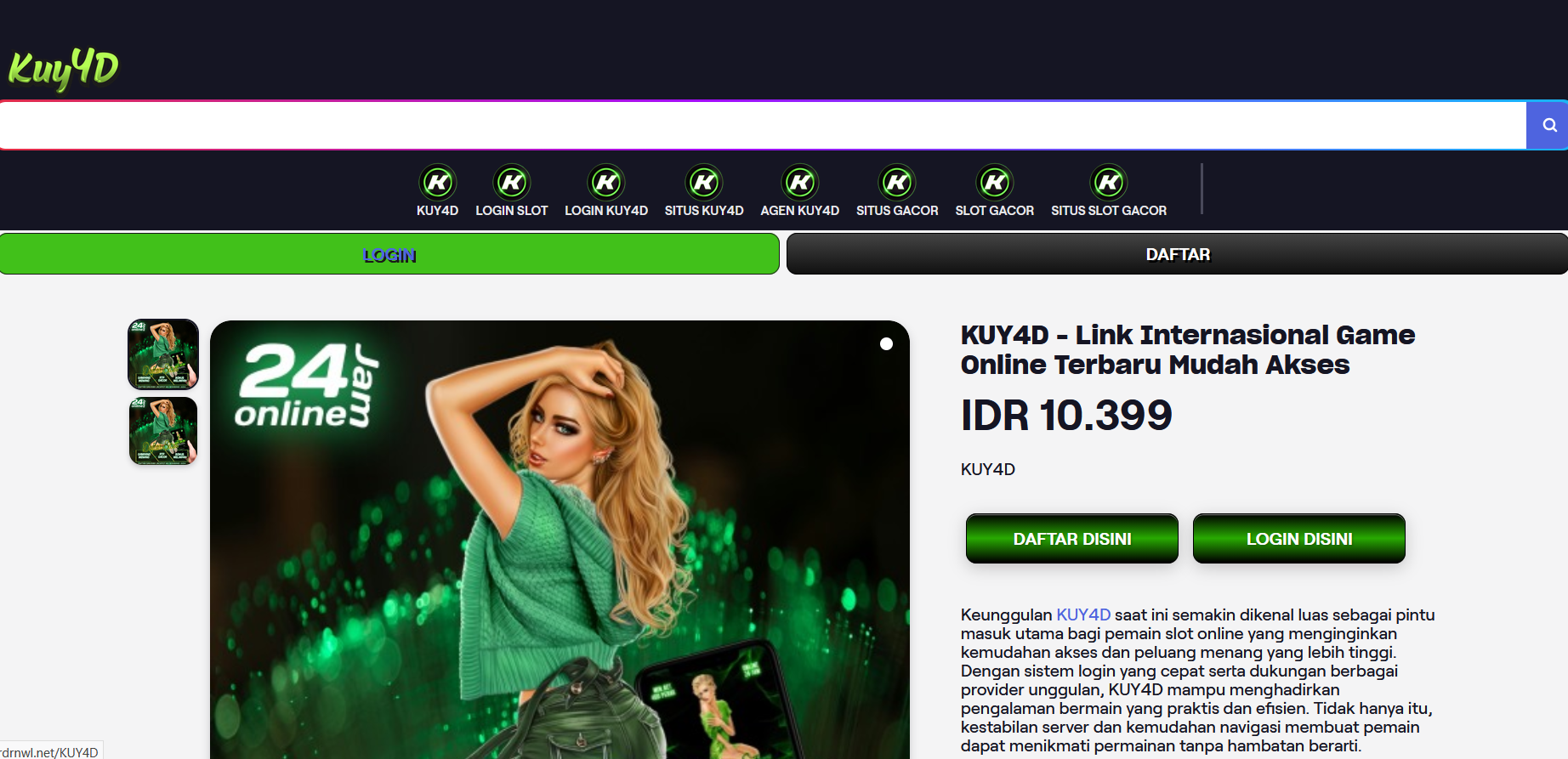
Task: Click the K icon above KUY4D
Action: pyautogui.click(x=438, y=182)
